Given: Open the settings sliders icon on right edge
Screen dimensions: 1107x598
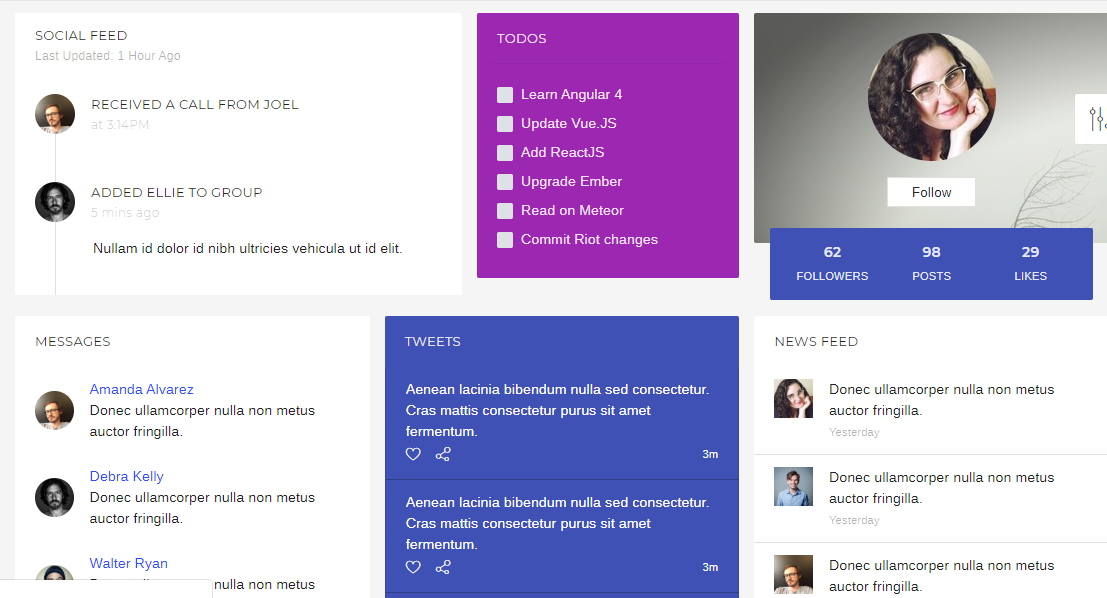Looking at the screenshot, I should click(x=1096, y=119).
